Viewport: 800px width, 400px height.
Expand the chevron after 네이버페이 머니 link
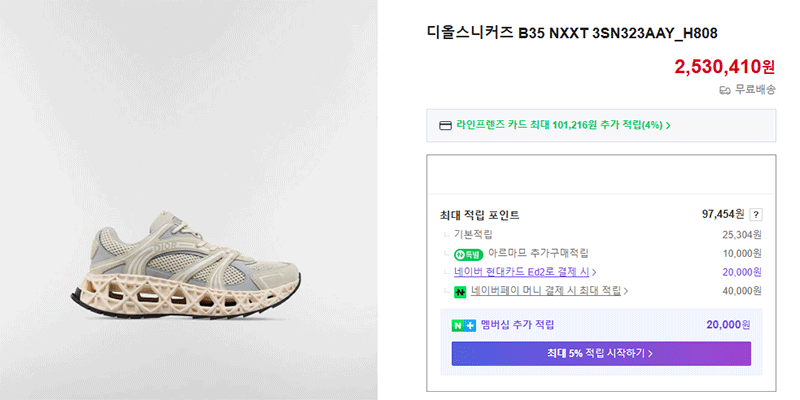pos(626,292)
